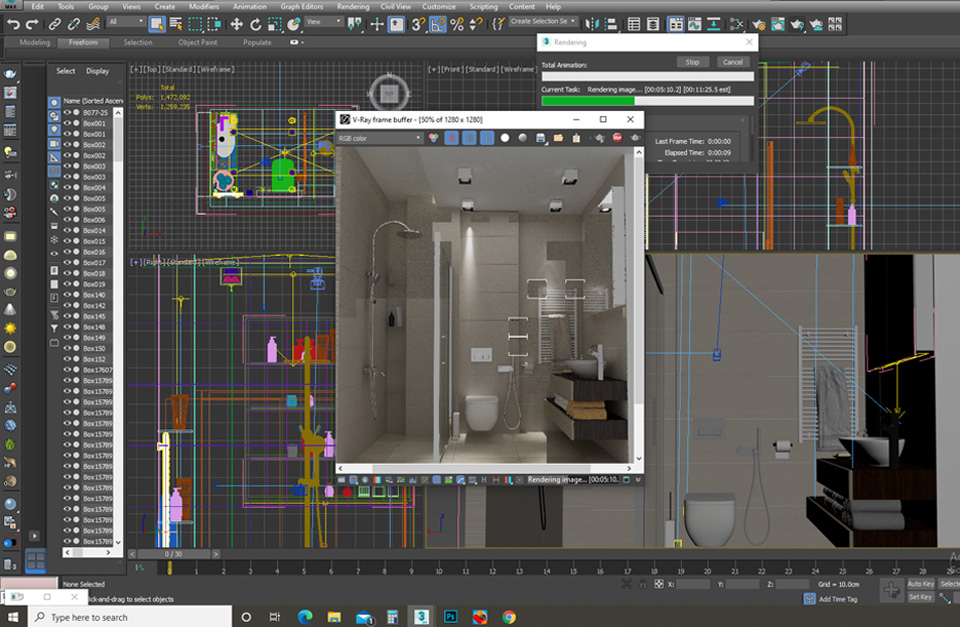Switch to the Object Paint ribbon tab
Image resolution: width=960 pixels, height=627 pixels.
coord(197,43)
